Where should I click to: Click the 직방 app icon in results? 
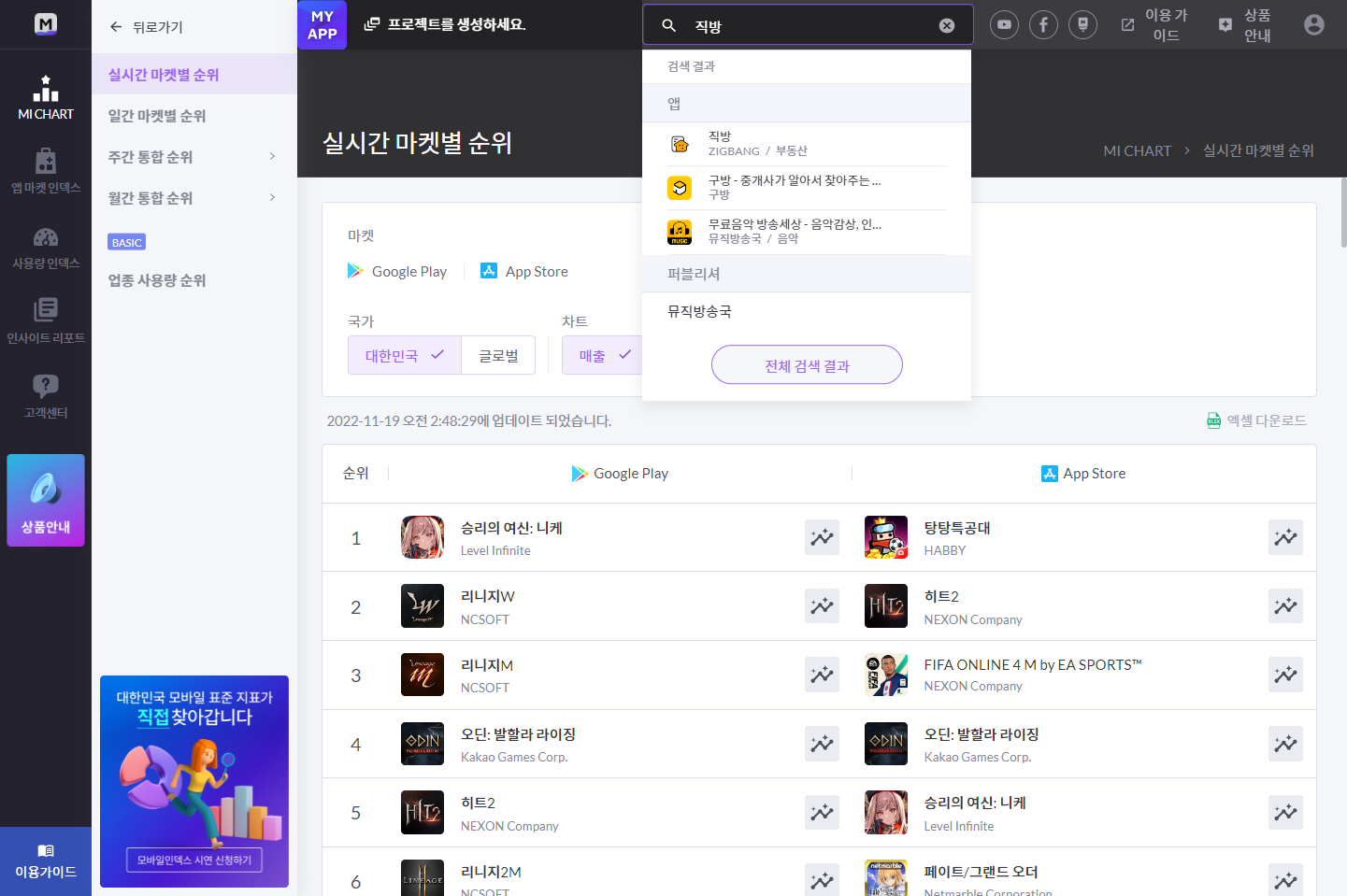click(680, 144)
